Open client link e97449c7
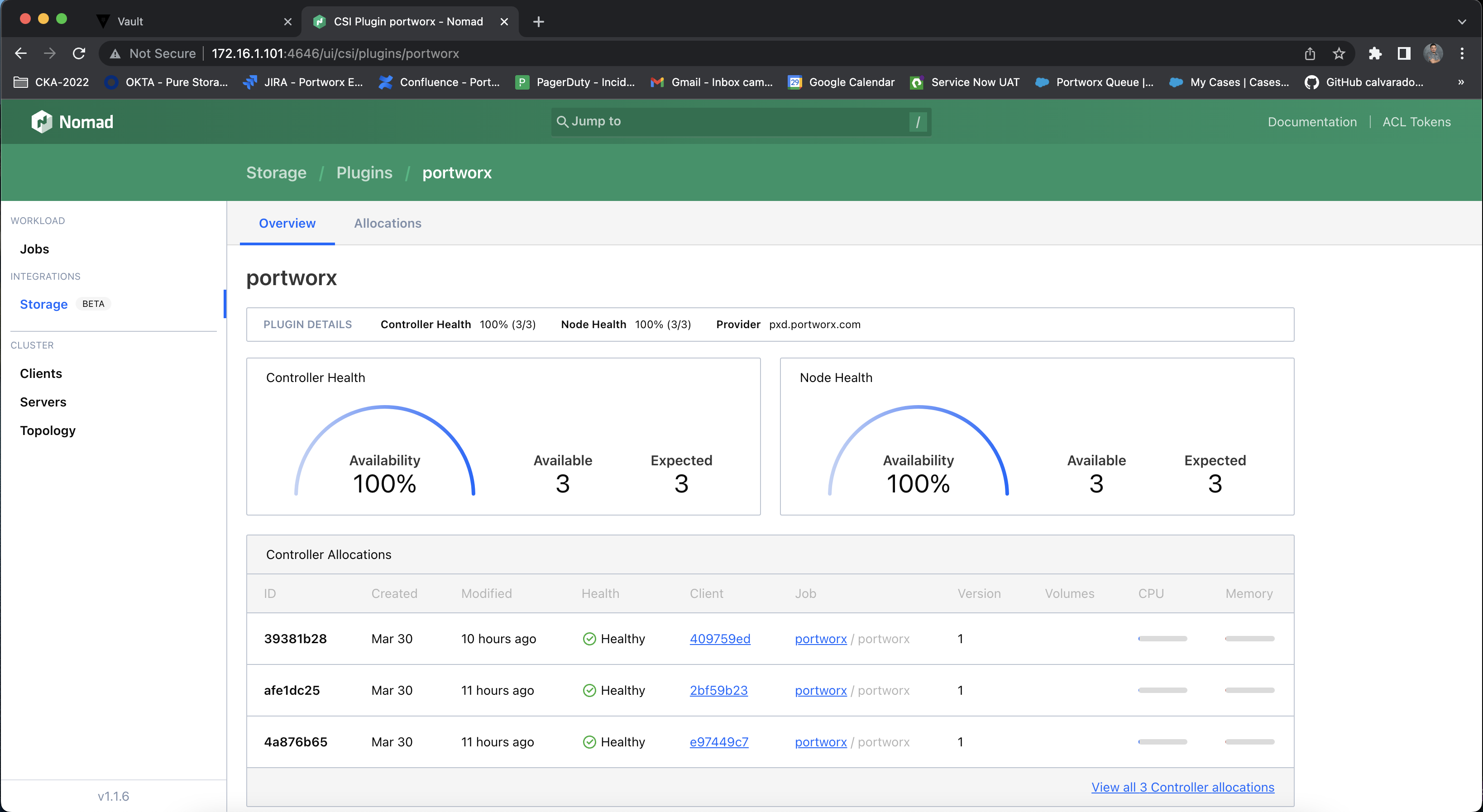Viewport: 1483px width, 812px height. 719,742
